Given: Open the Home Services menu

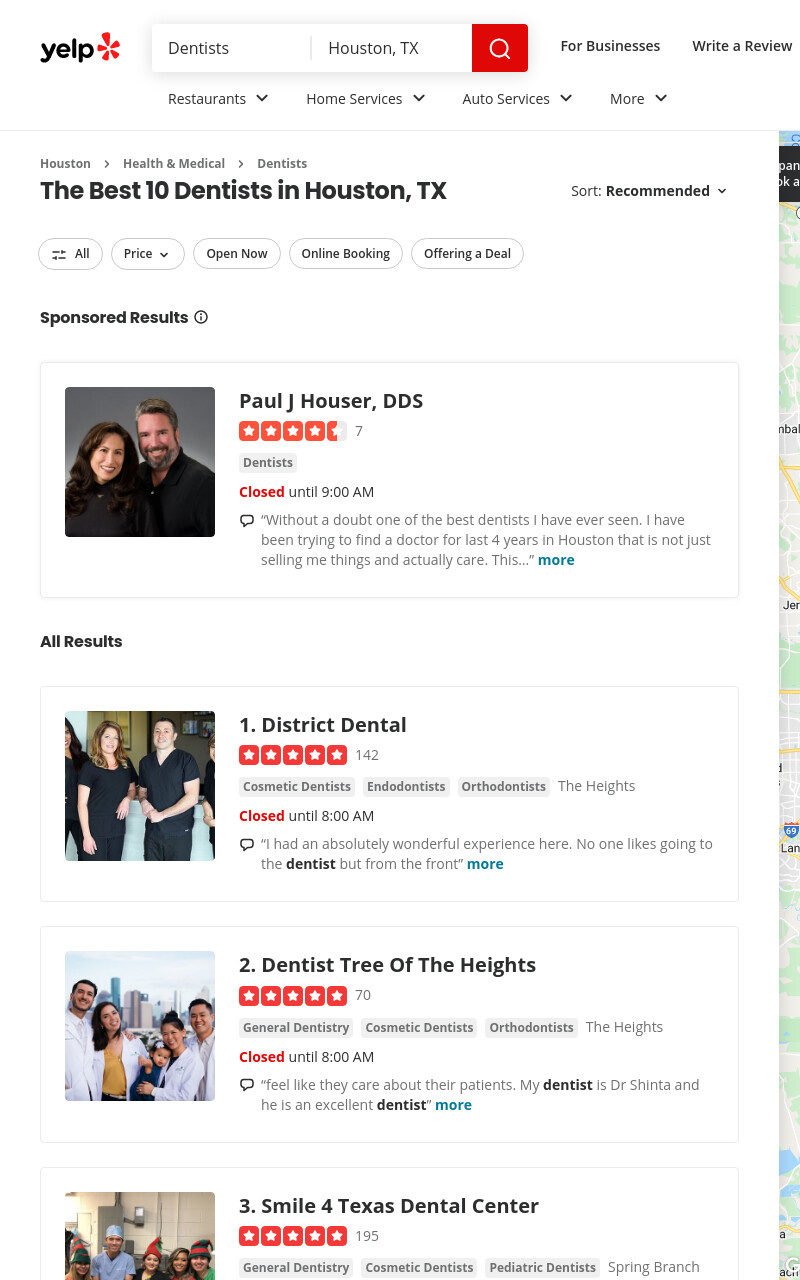Looking at the screenshot, I should click(x=366, y=98).
